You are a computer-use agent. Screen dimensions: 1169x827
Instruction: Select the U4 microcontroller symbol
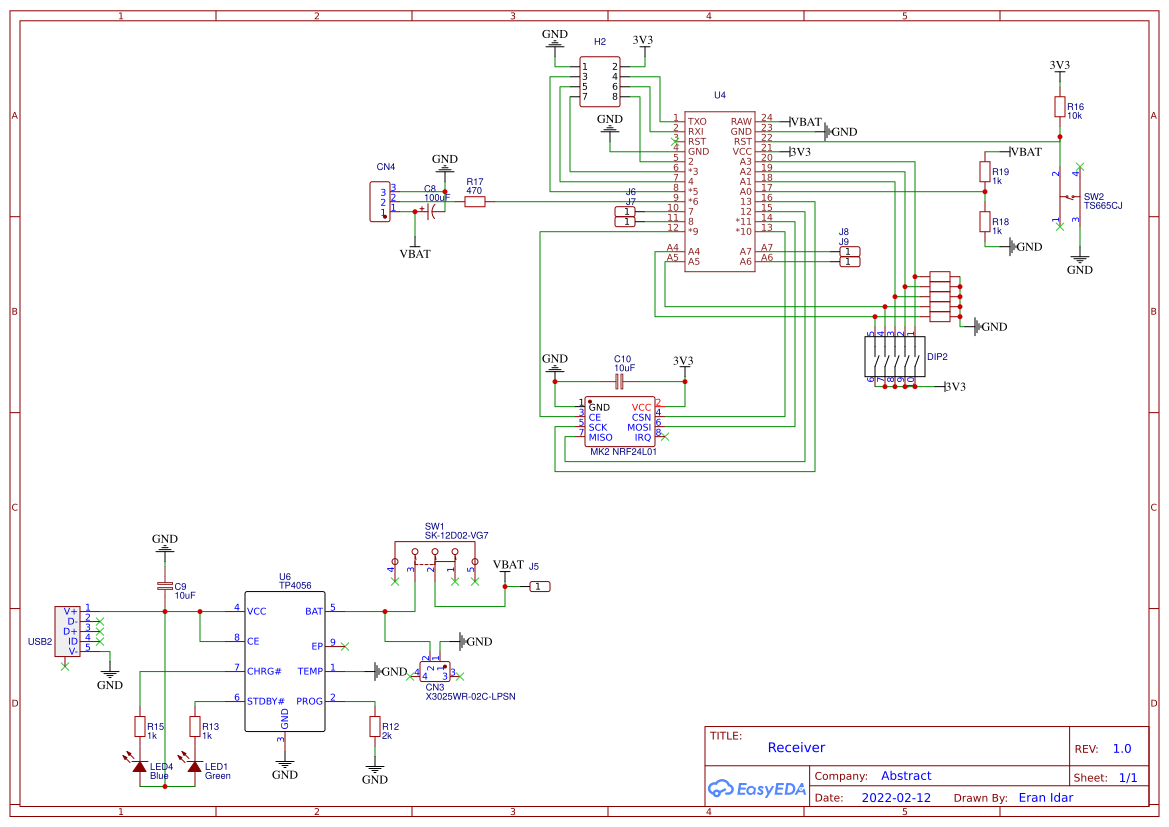(x=720, y=190)
